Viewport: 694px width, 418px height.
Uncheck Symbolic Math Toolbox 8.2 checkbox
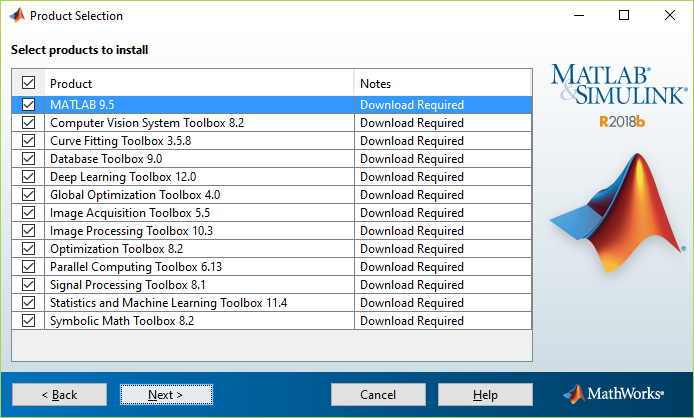coord(28,321)
